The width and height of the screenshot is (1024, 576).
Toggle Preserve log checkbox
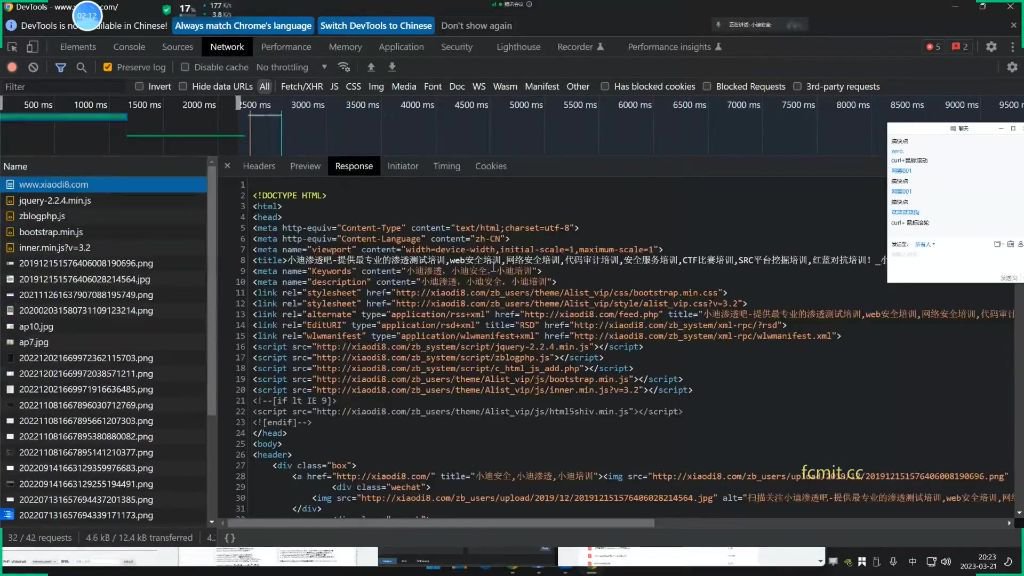click(108, 67)
